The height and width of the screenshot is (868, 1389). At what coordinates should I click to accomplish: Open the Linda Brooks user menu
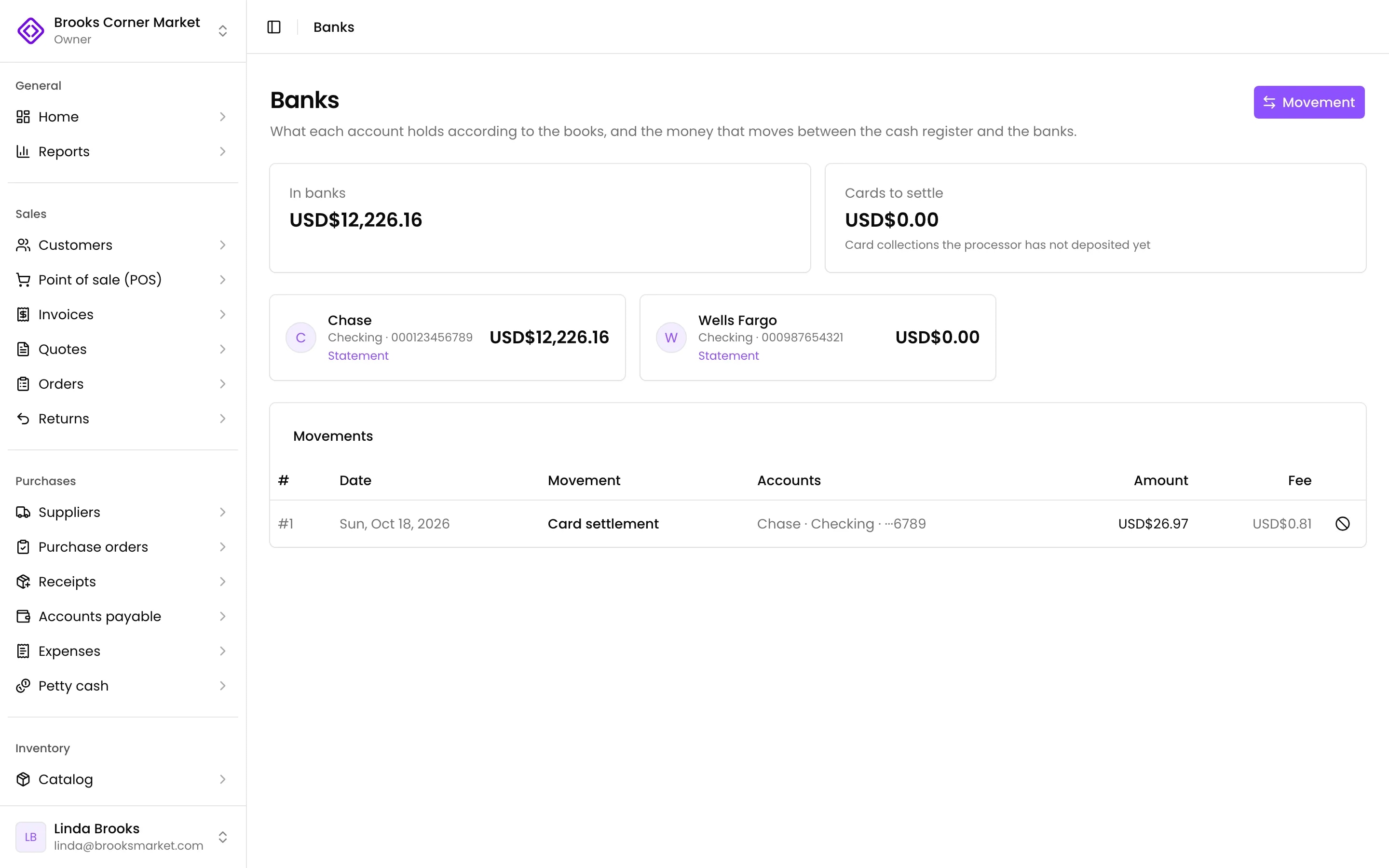(x=123, y=837)
